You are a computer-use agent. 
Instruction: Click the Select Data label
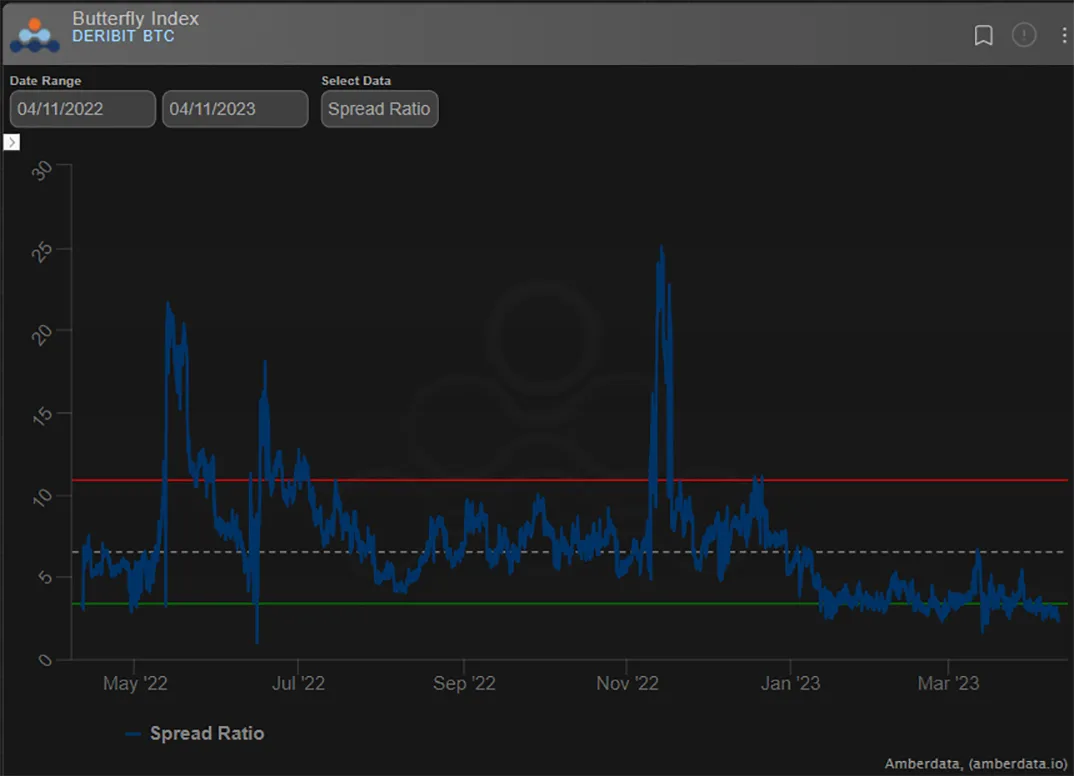(356, 81)
